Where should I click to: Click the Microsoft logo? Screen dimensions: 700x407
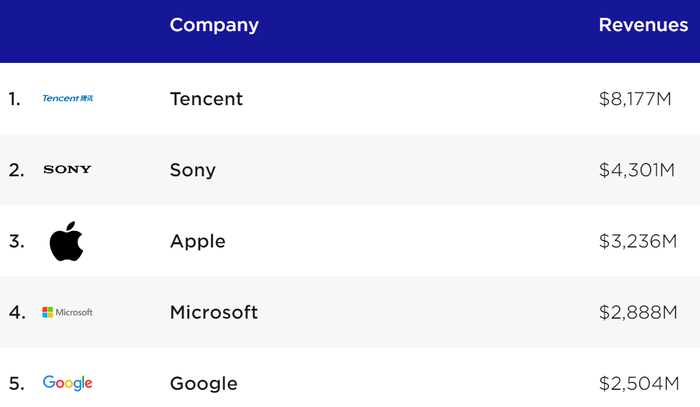pos(67,312)
